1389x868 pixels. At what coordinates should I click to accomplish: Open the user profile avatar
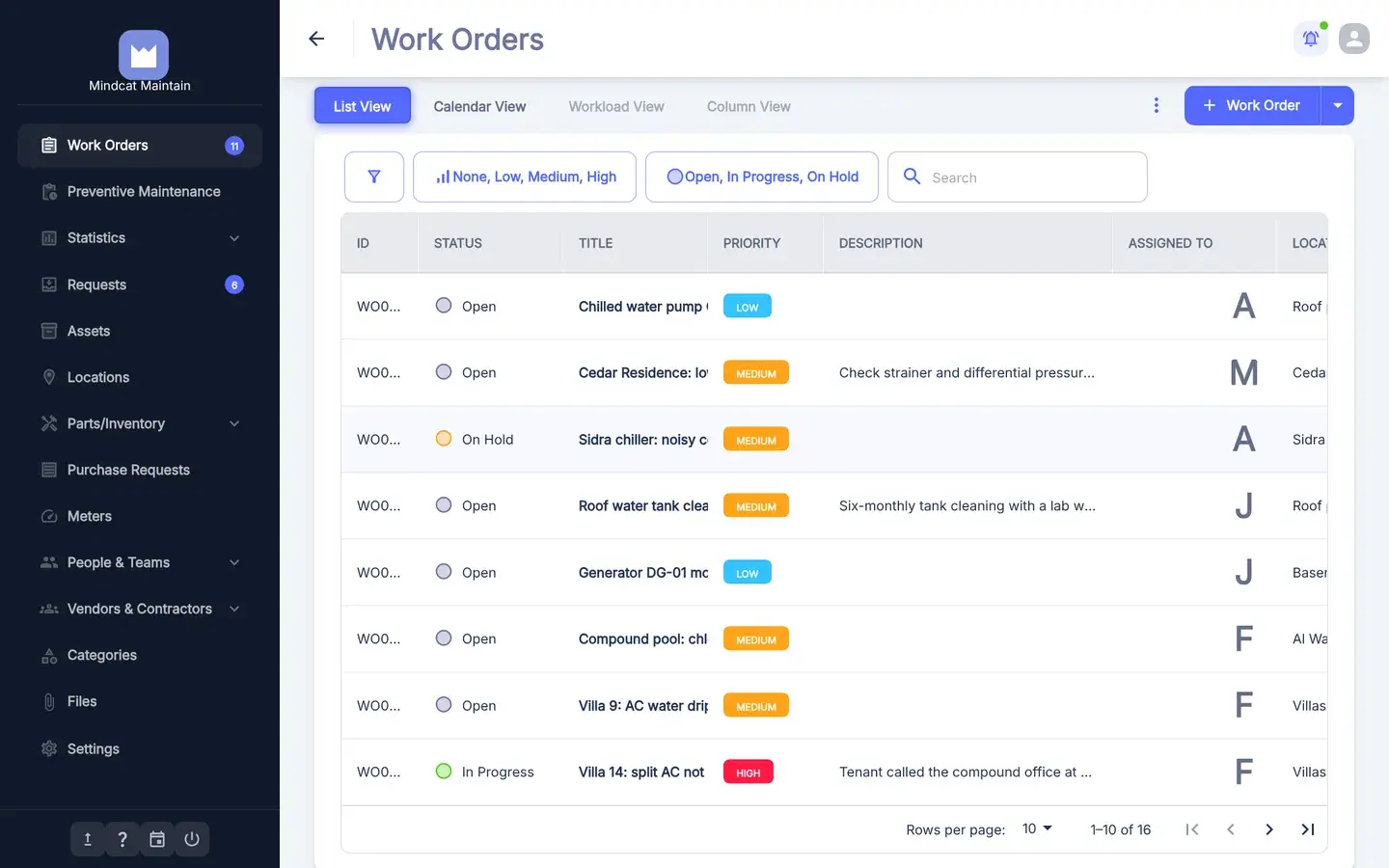(1354, 39)
